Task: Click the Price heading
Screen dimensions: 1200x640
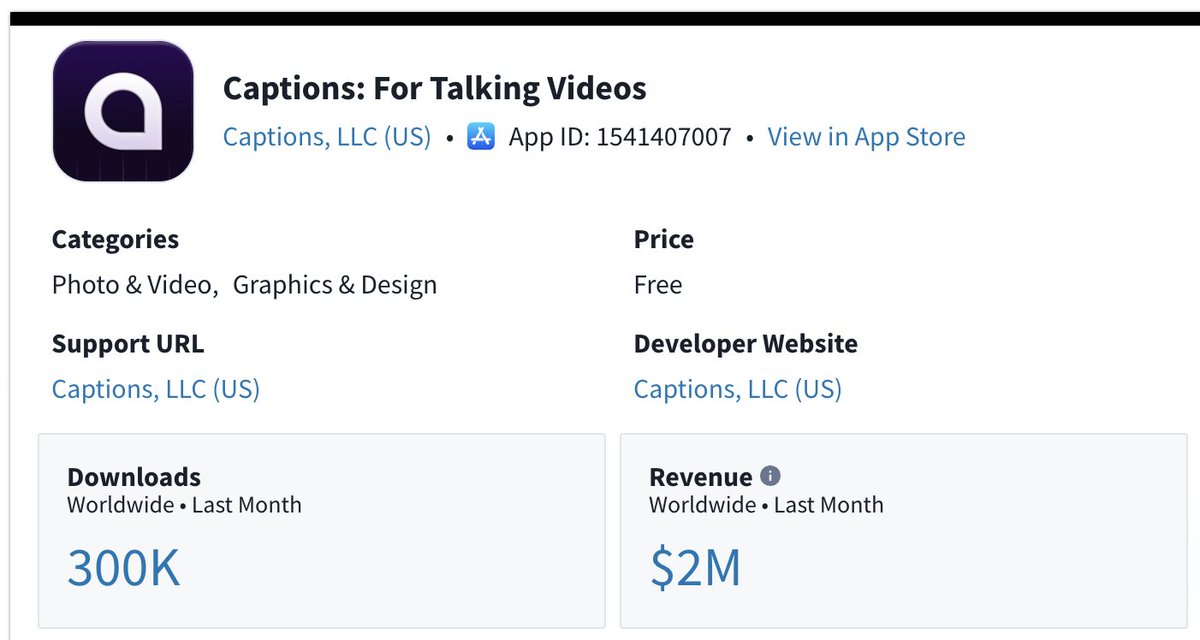Action: pyautogui.click(x=664, y=240)
